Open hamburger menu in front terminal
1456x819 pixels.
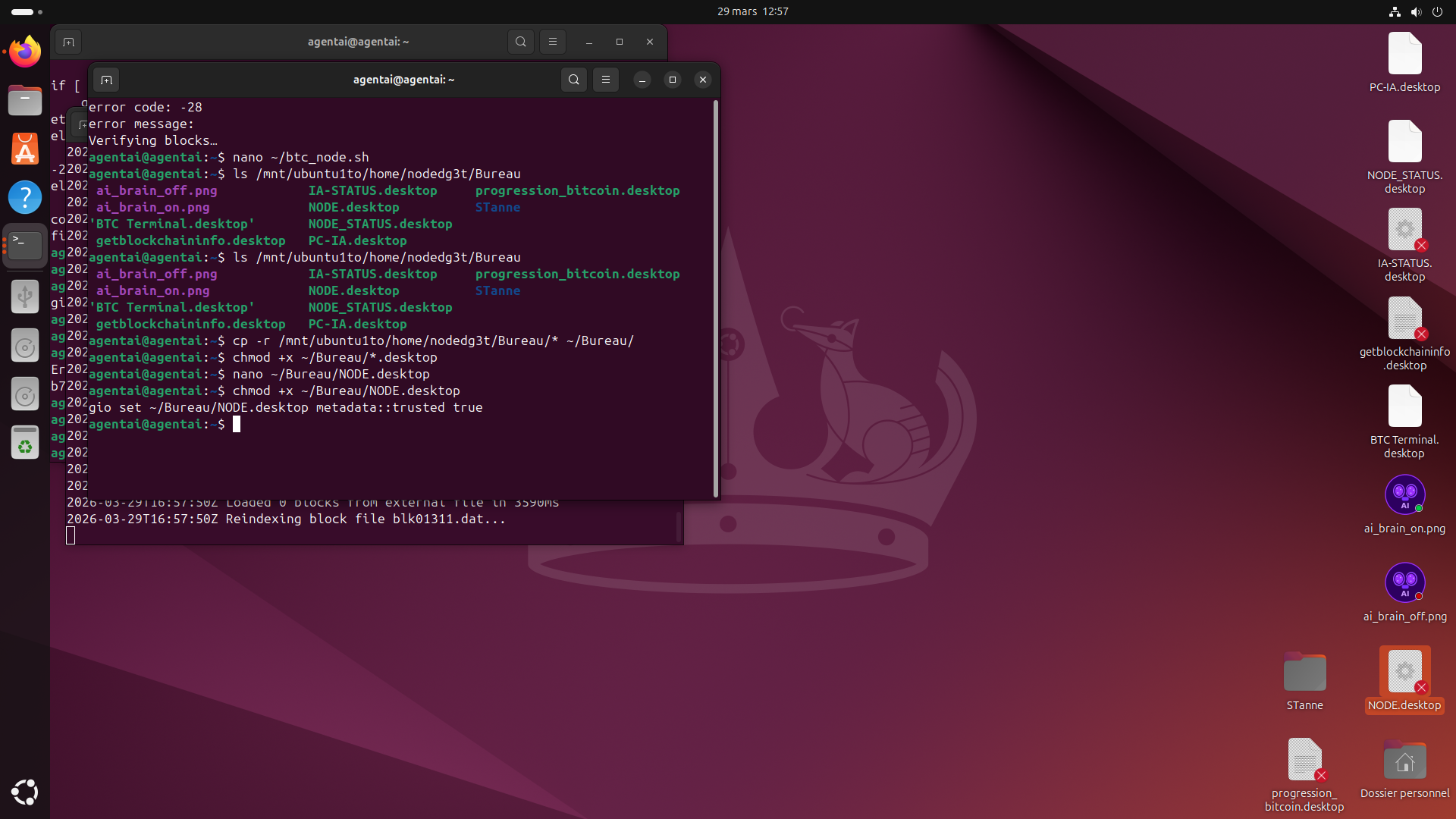pyautogui.click(x=605, y=80)
